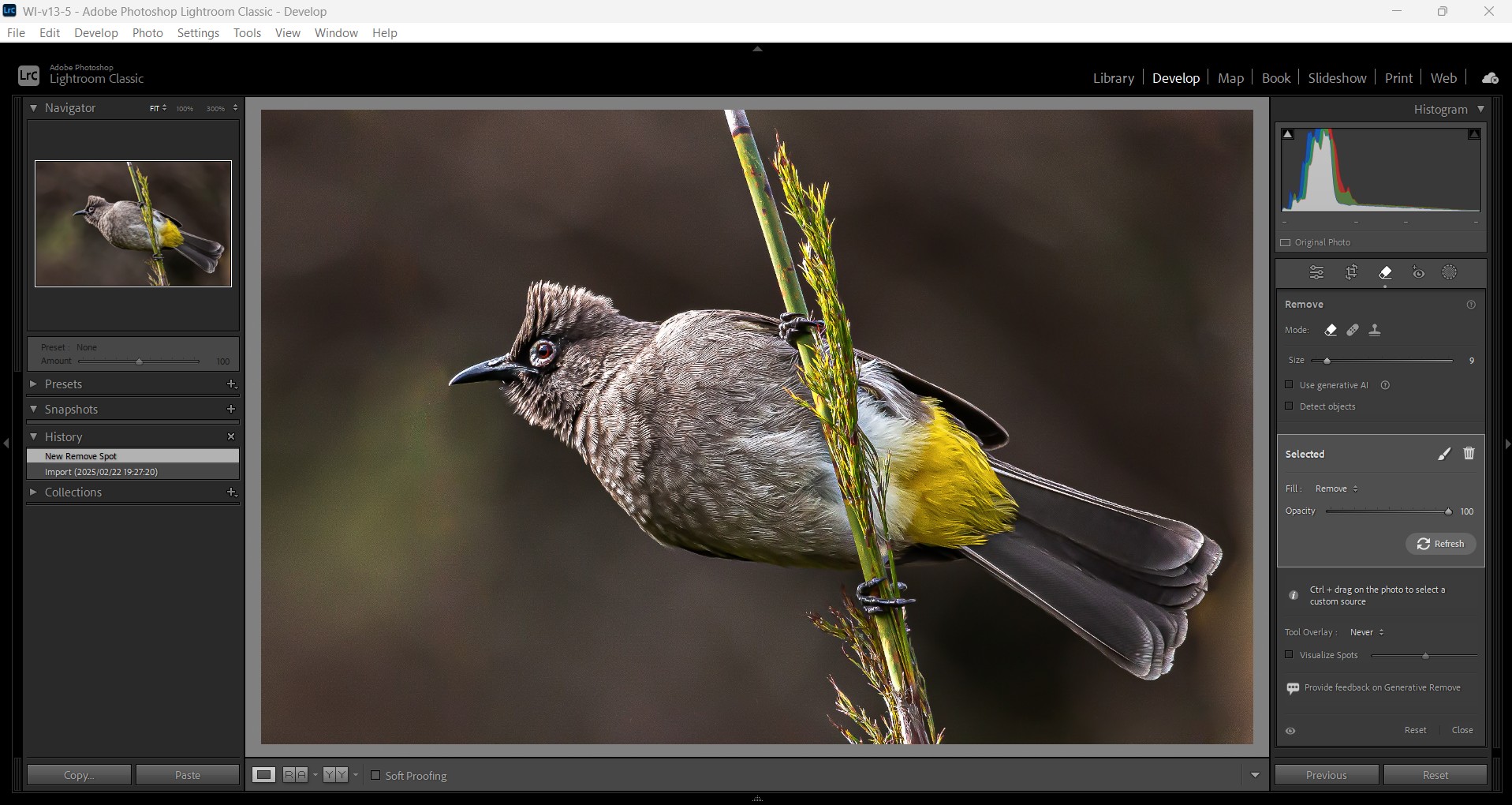This screenshot has width=1512, height=805.
Task: Enable Detect objects checkbox
Action: pos(1290,406)
